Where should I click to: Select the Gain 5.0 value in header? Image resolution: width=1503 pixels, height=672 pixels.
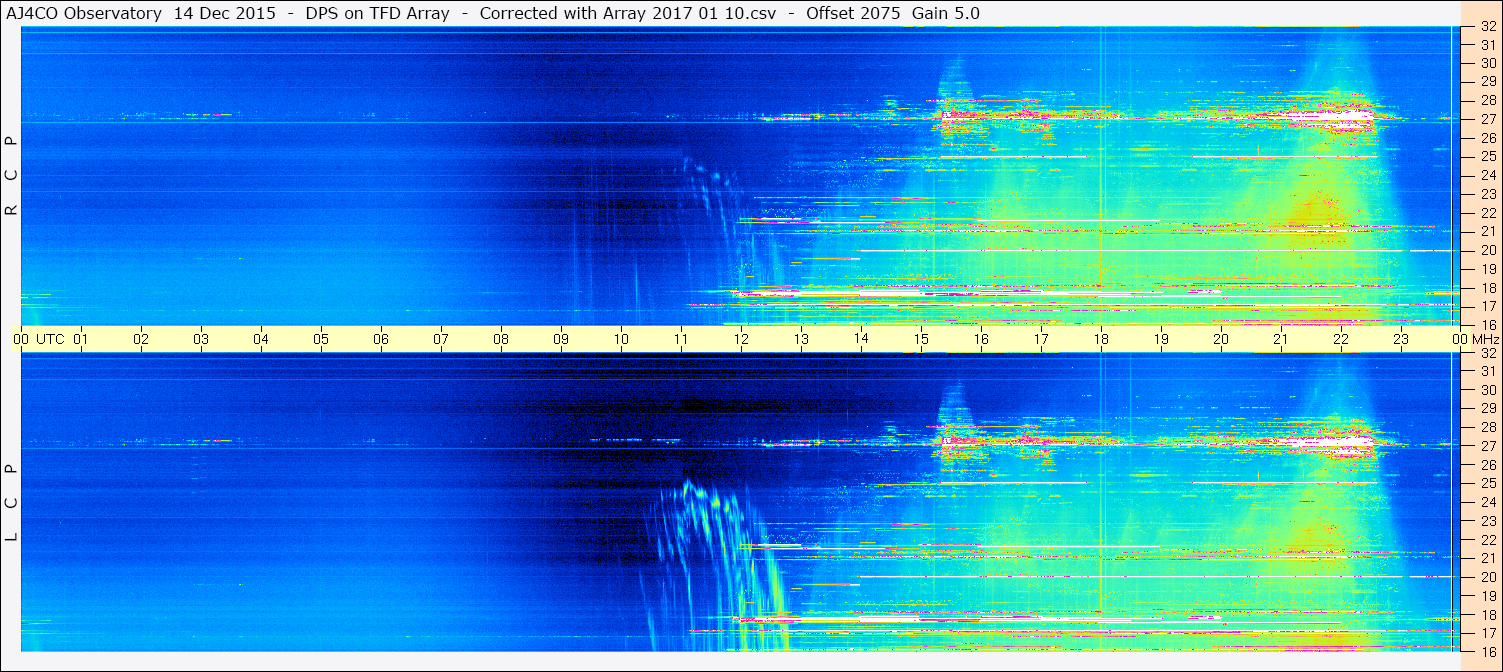click(946, 13)
